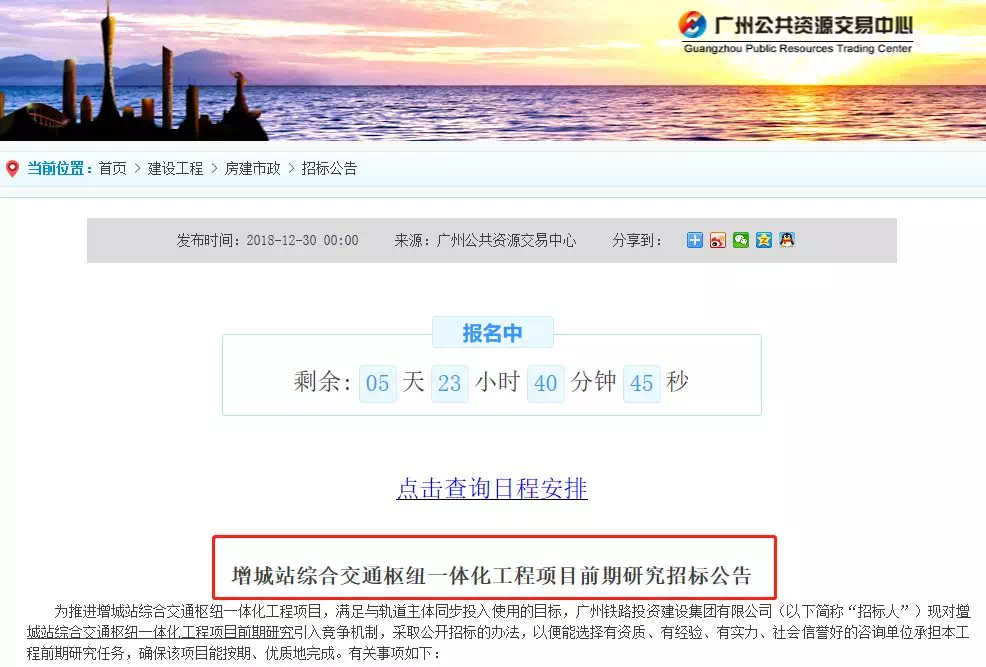
Task: Click the red location pin icon
Action: [x=12, y=168]
